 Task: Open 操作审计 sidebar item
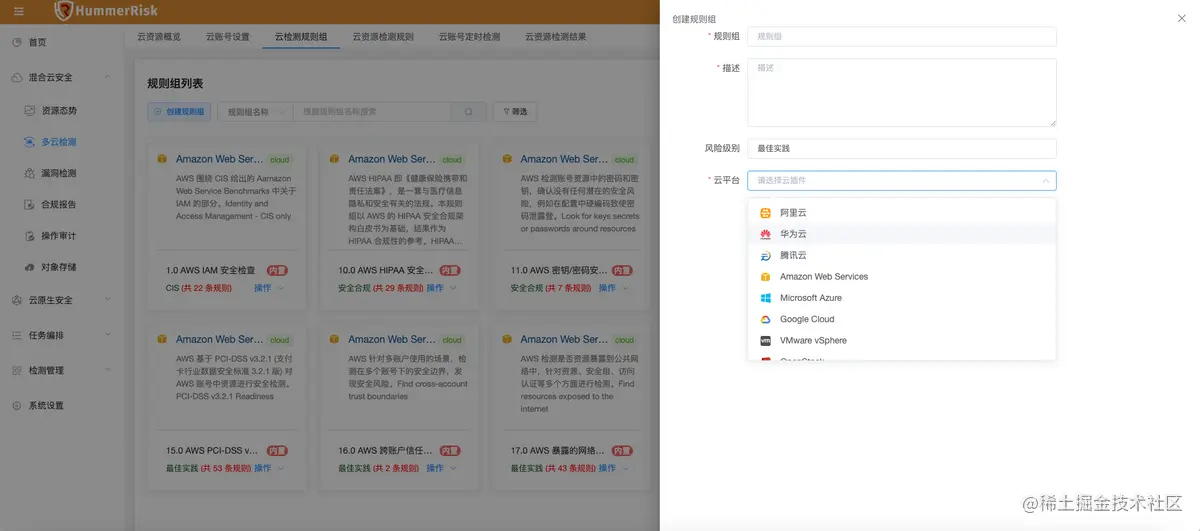[x=59, y=236]
